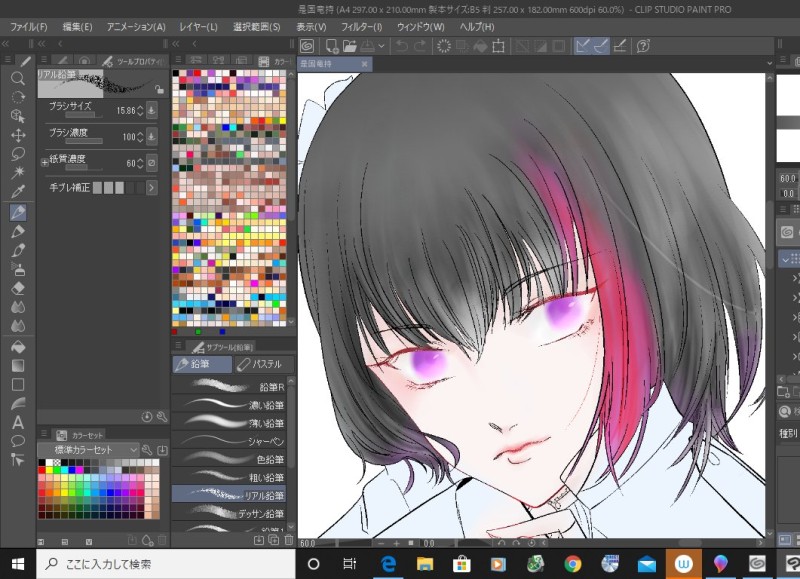The width and height of the screenshot is (800, 579).
Task: Click the Windows search box ここに入力して検索
Action: [x=166, y=564]
